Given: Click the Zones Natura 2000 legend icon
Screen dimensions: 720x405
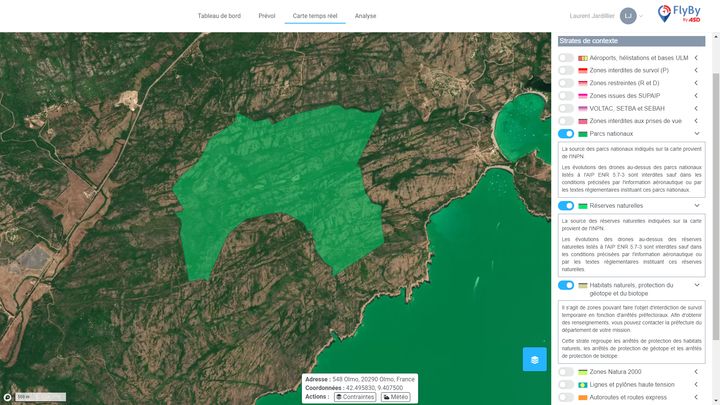Looking at the screenshot, I should (x=583, y=372).
